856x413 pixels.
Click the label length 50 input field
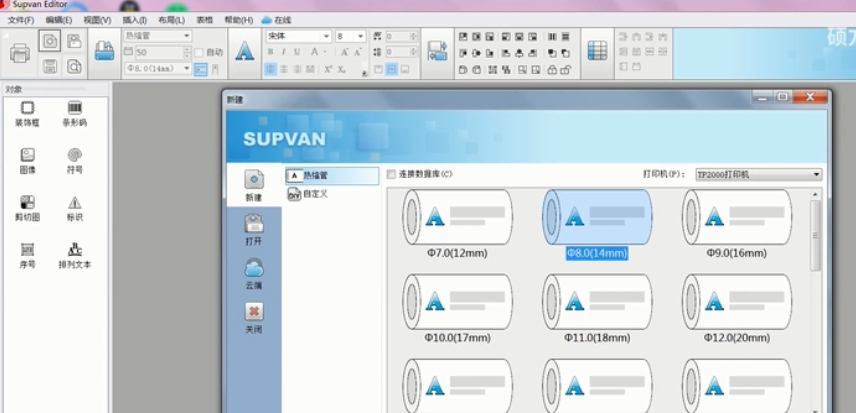[159, 52]
